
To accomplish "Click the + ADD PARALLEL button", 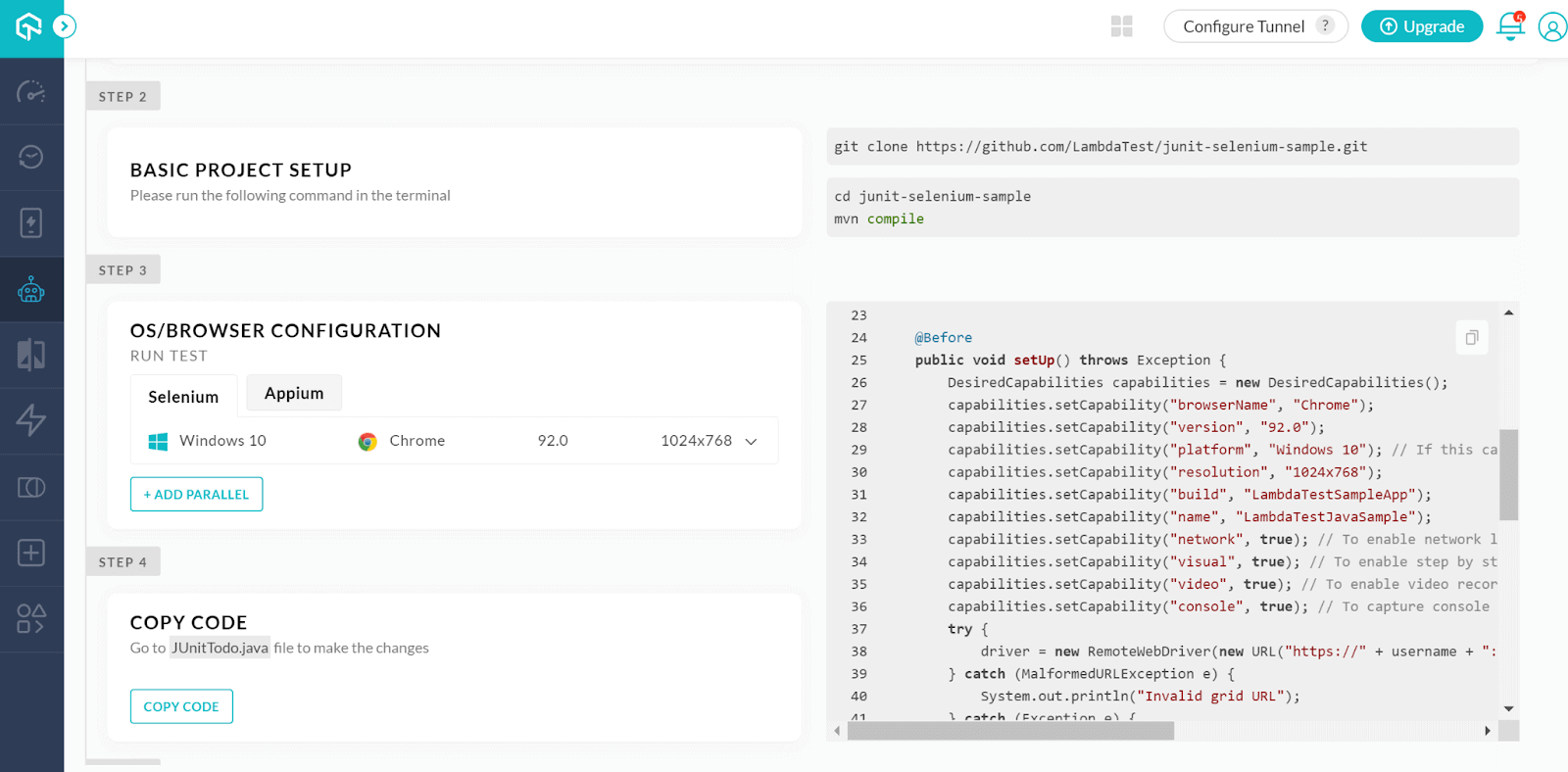I will click(196, 495).
